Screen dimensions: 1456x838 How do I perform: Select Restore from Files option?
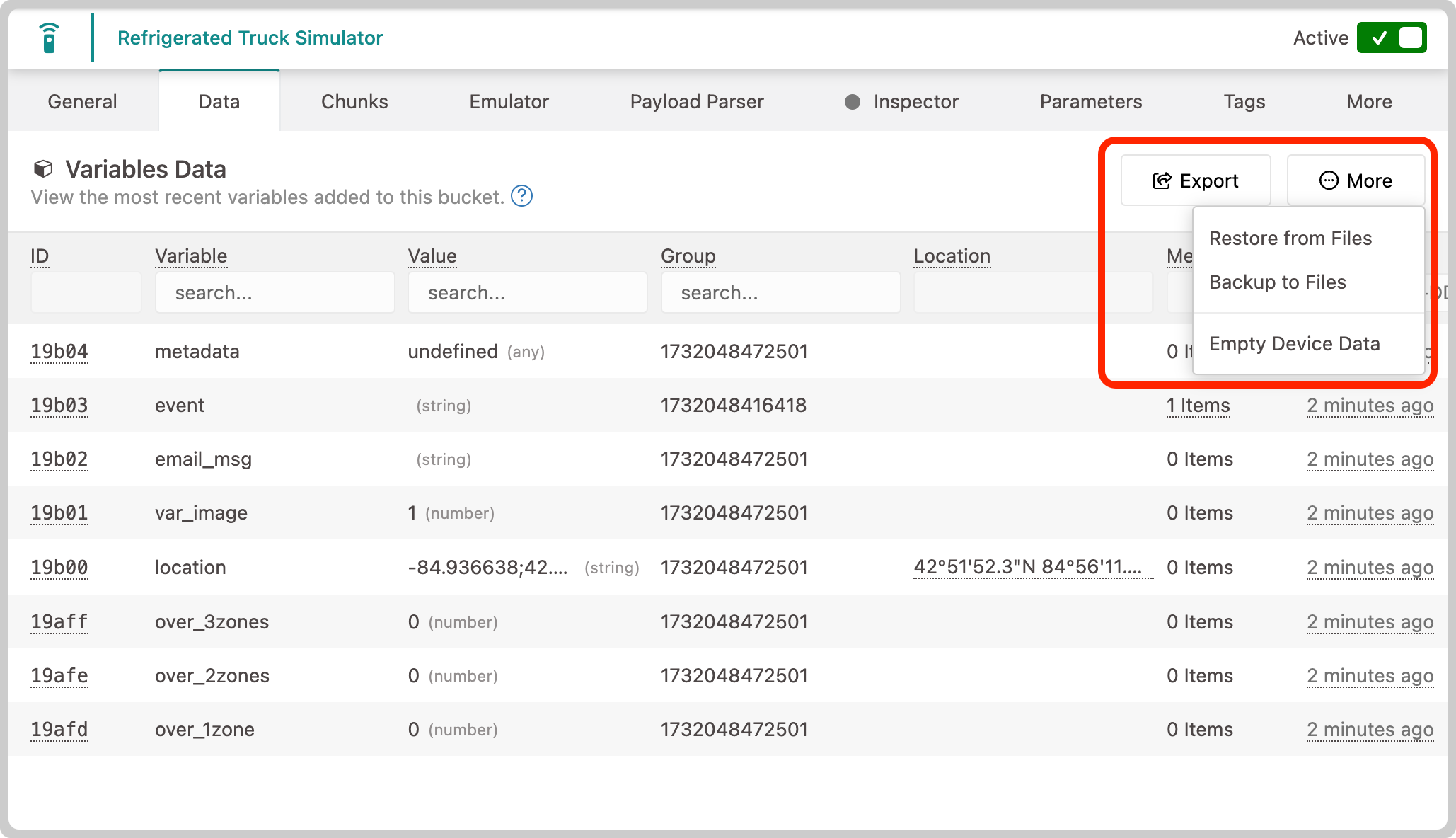point(1290,239)
